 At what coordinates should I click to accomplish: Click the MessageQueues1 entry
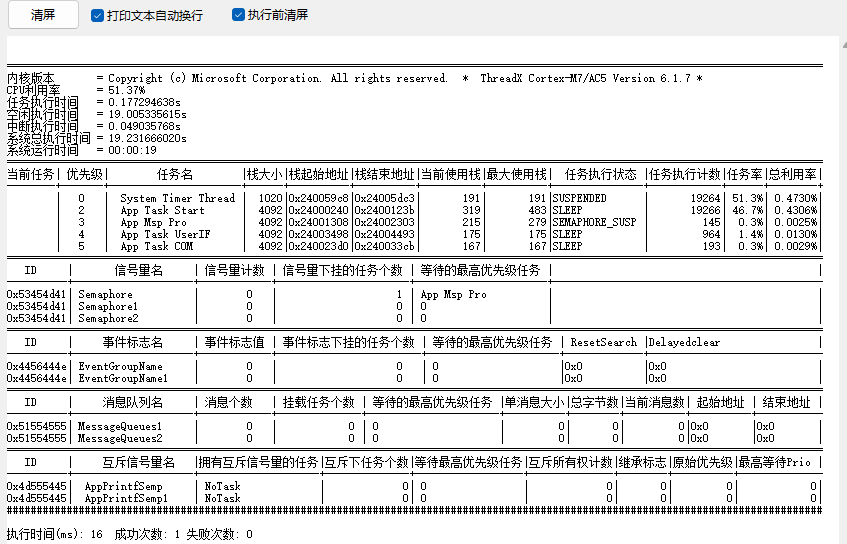click(x=119, y=426)
